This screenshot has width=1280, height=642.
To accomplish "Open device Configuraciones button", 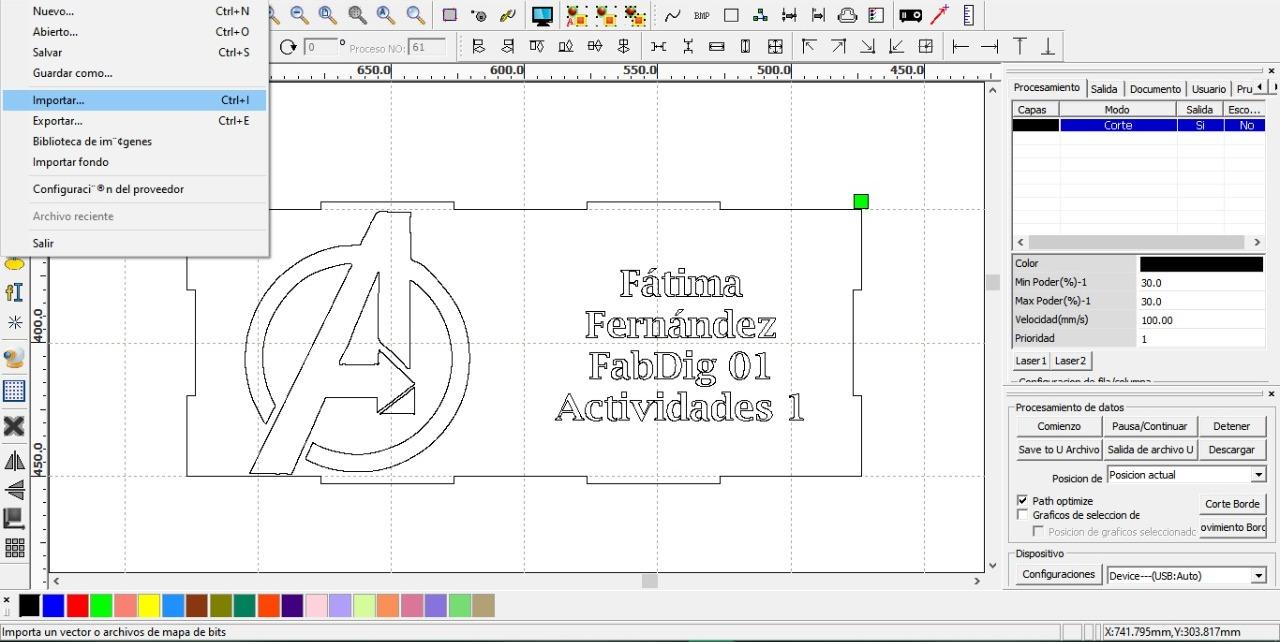I will 1058,575.
